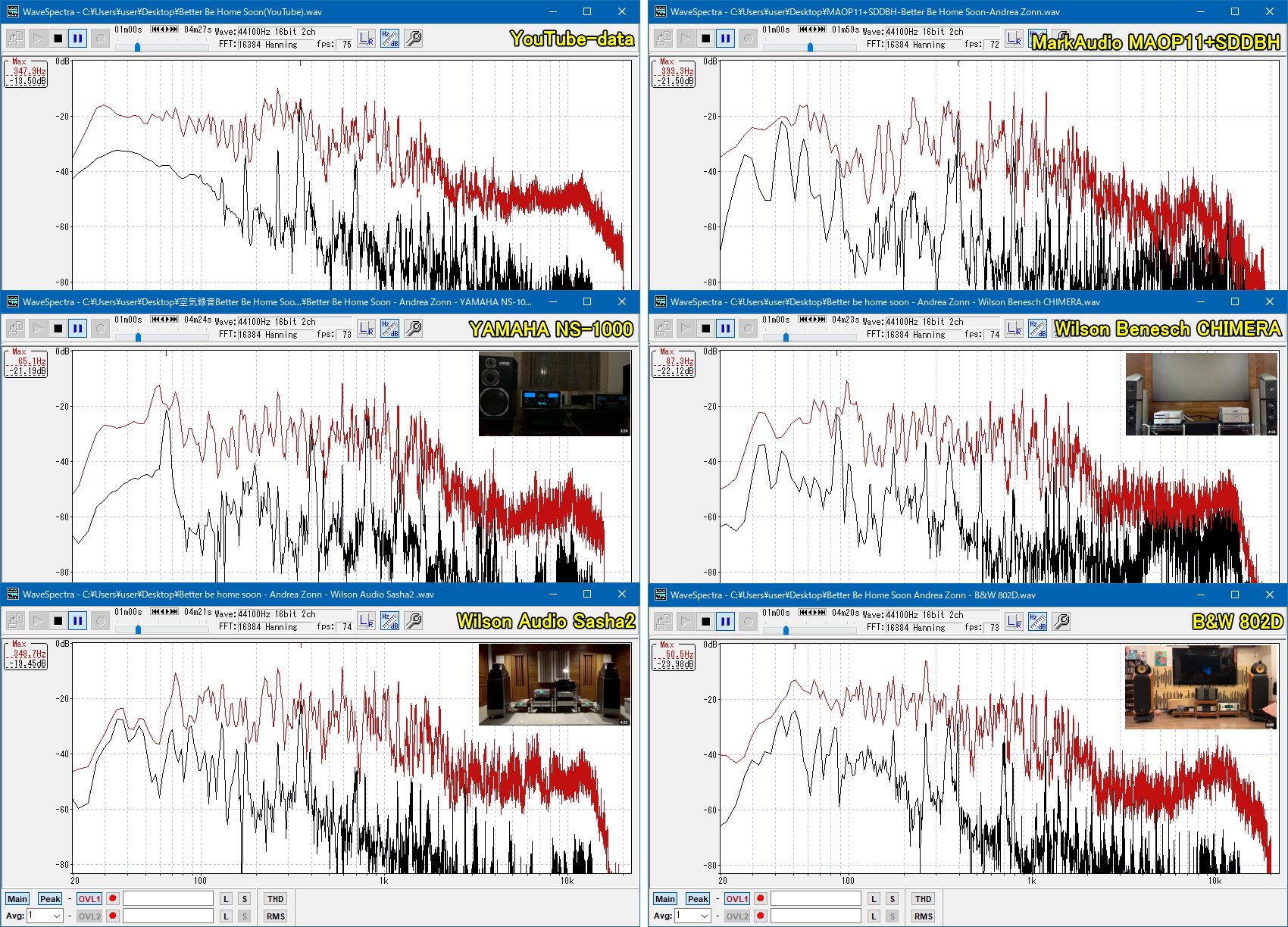Open file icon in the Wilson Audio Sasha2 window
Viewport: 1288px width, 927px height.
click(15, 620)
